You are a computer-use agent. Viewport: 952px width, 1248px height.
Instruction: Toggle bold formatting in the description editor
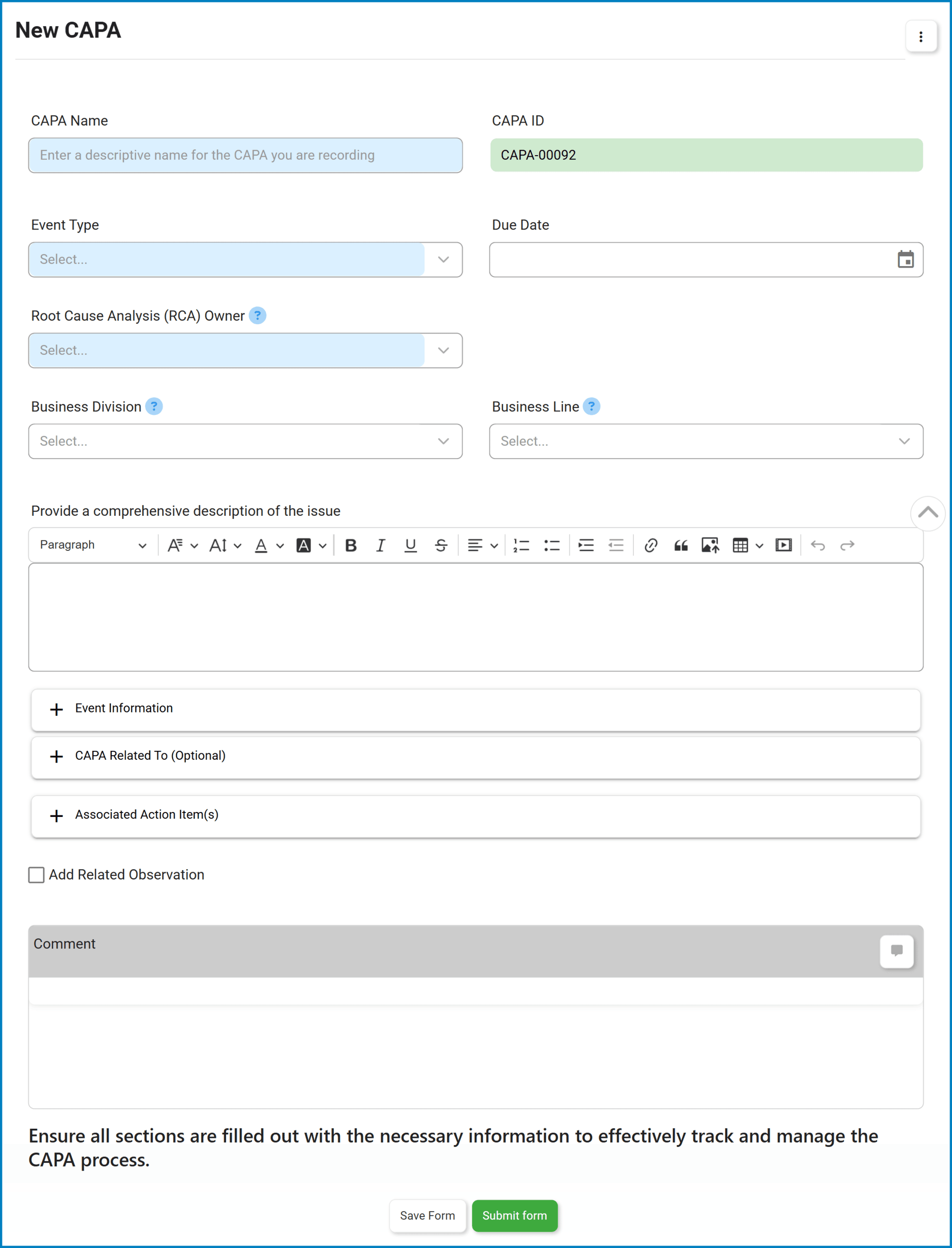(x=351, y=544)
